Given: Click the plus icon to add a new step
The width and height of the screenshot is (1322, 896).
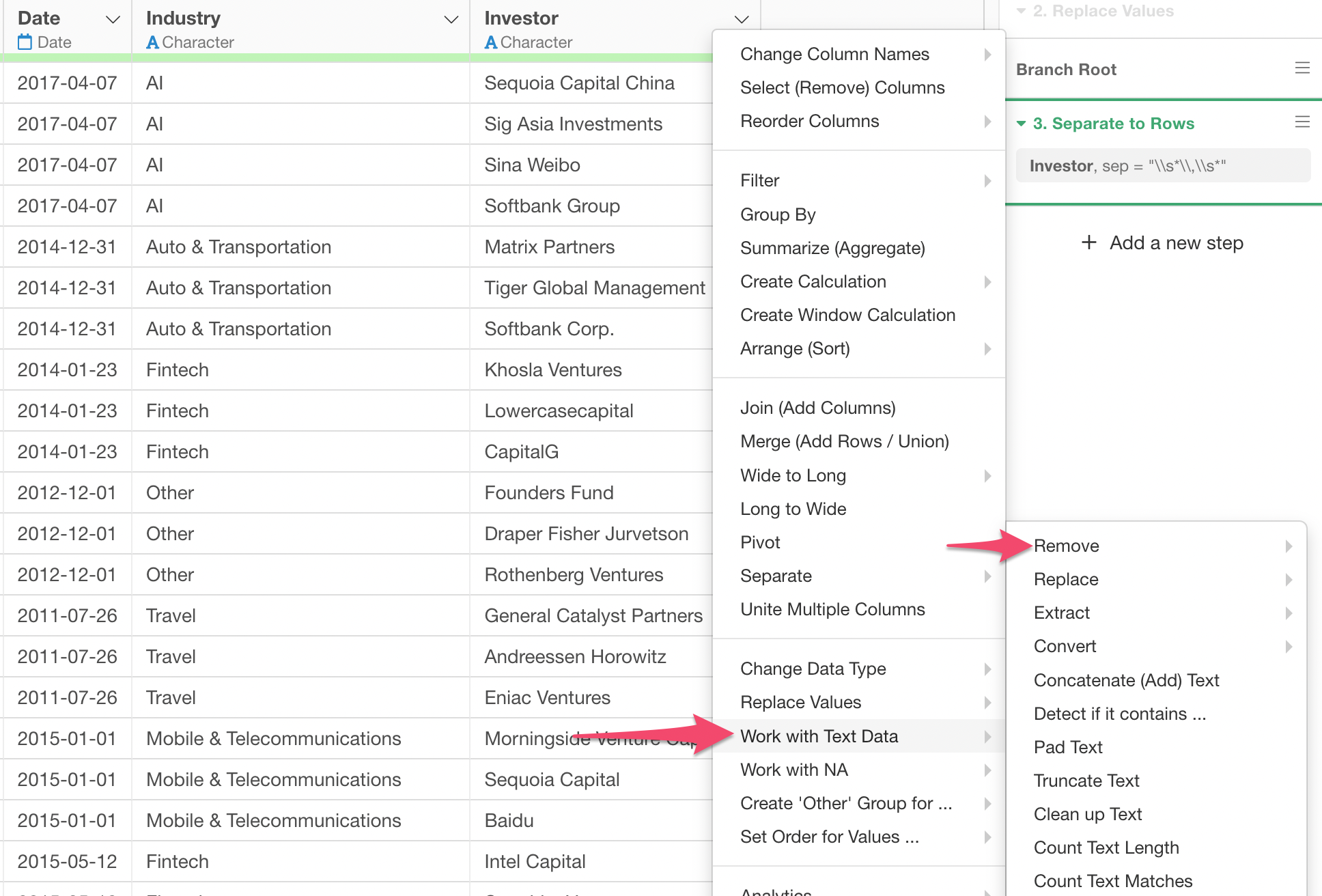Looking at the screenshot, I should [x=1089, y=242].
